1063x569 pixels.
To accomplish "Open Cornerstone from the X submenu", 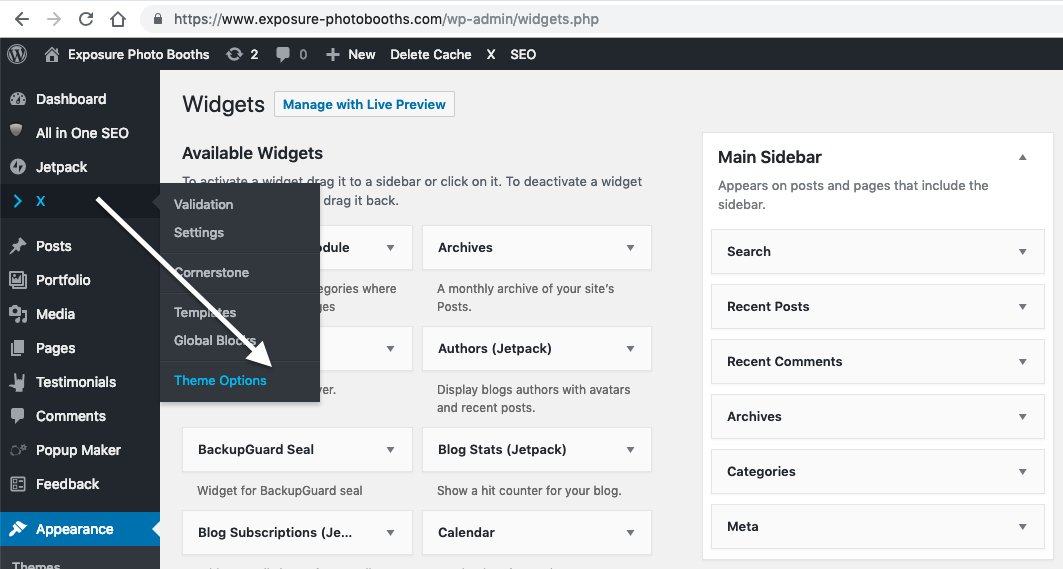I will tap(211, 272).
